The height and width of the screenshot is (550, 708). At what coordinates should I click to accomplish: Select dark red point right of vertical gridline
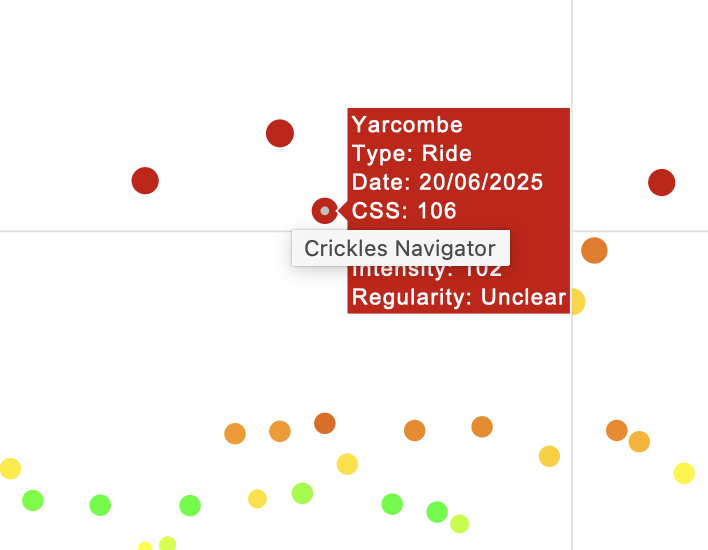[661, 183]
